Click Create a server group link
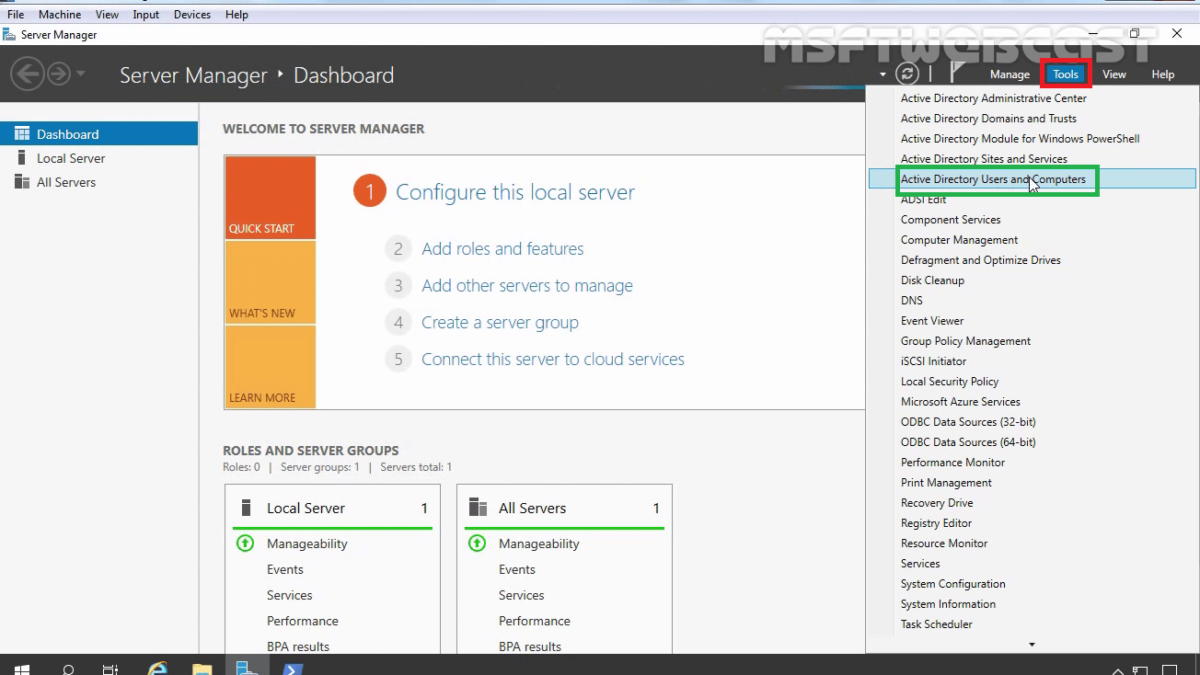 (x=500, y=323)
